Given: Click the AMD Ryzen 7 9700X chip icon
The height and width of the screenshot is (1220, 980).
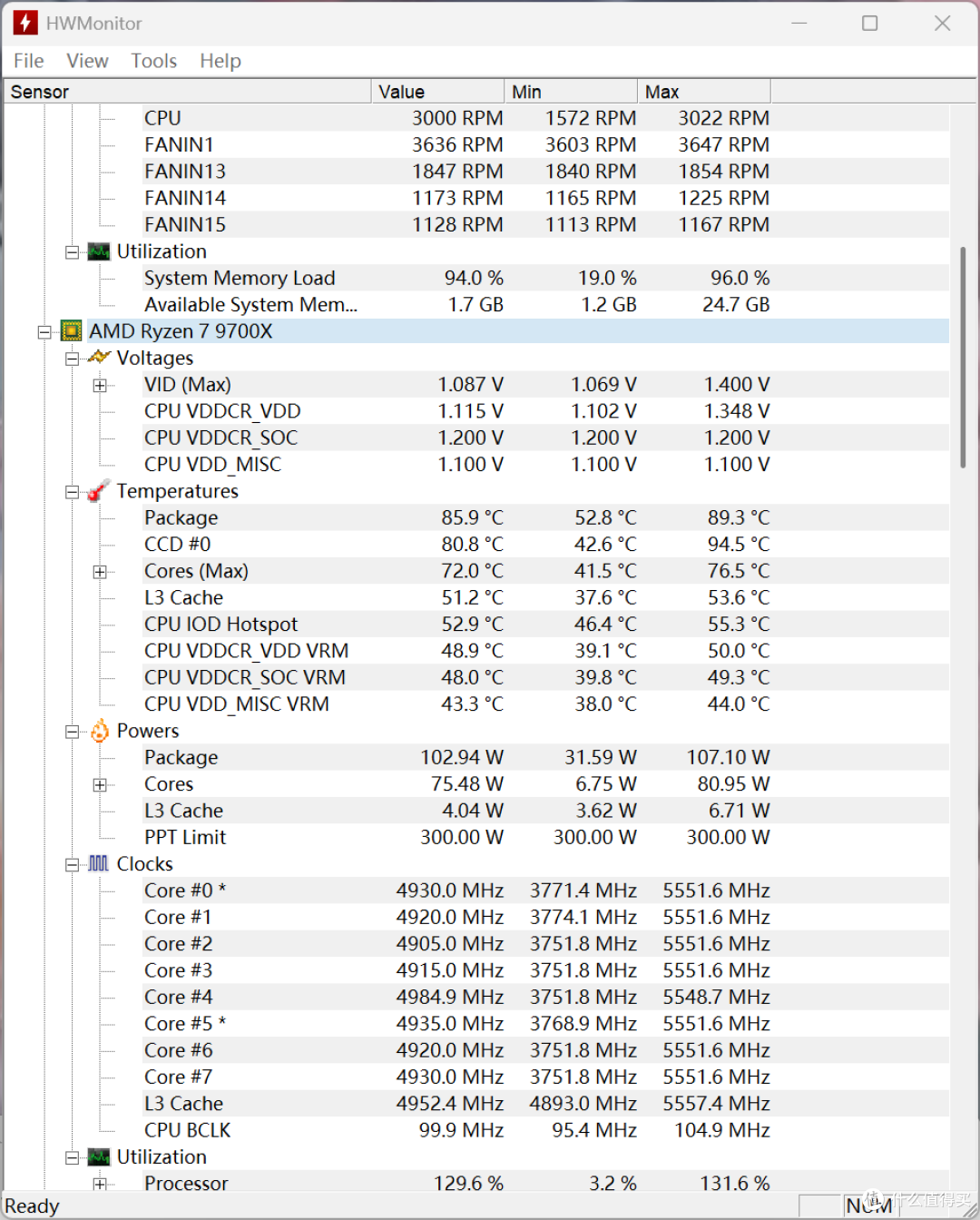Looking at the screenshot, I should point(71,331).
